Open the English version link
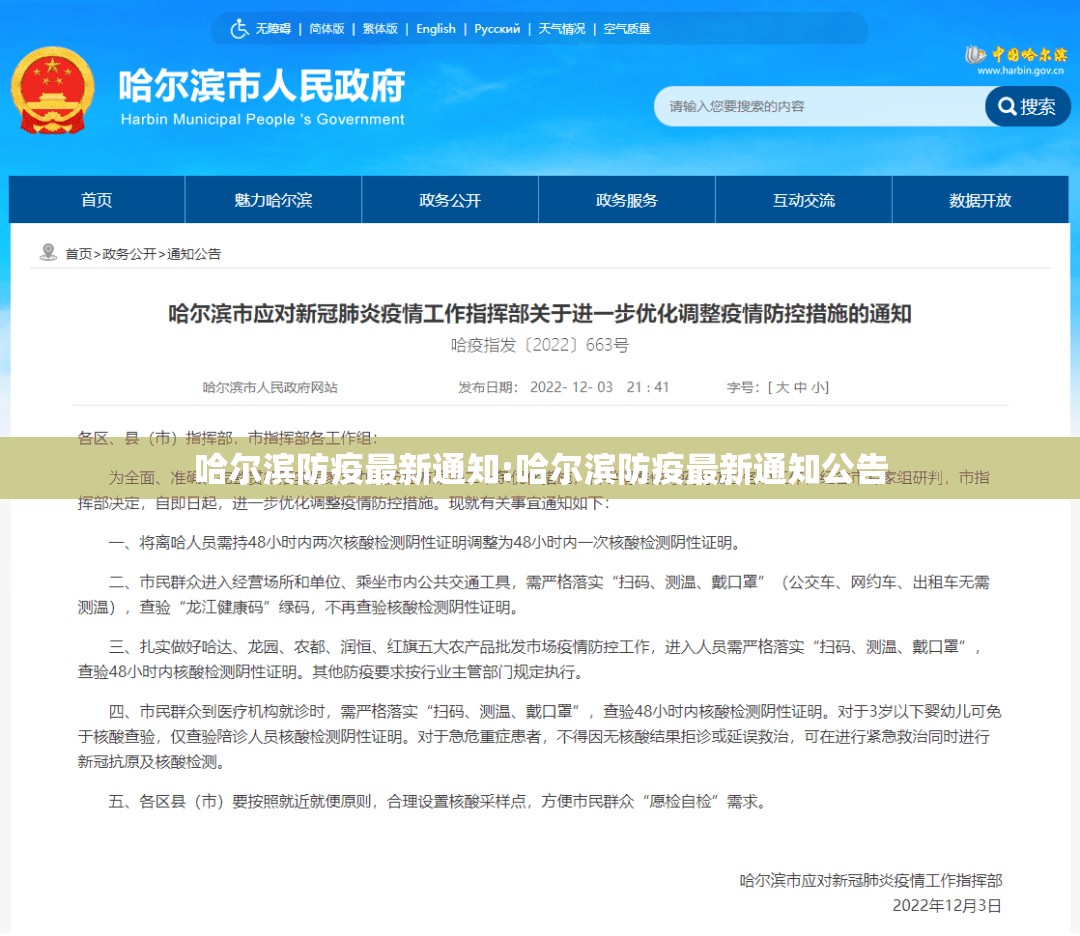 (x=436, y=29)
